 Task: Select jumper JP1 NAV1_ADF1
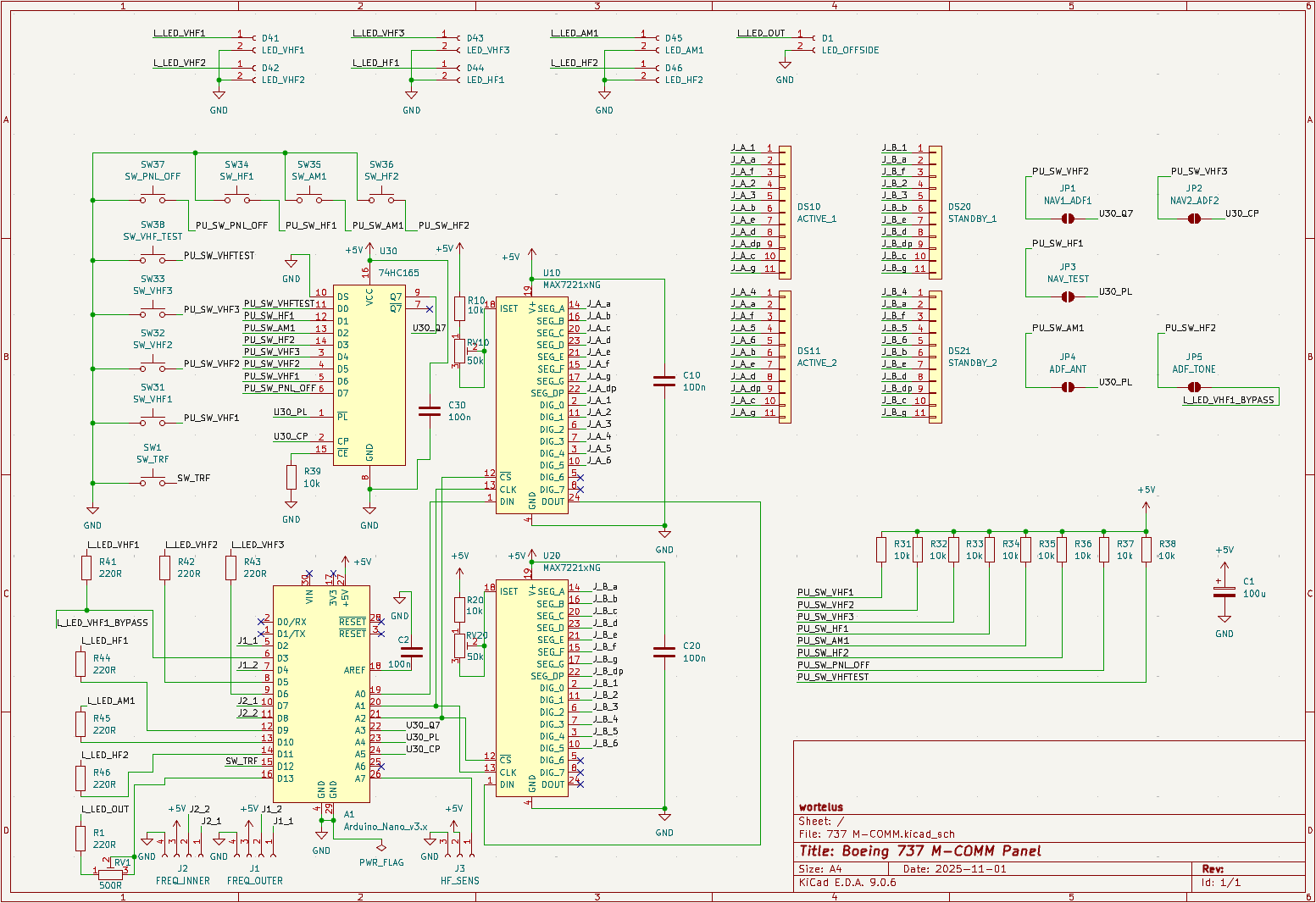[1067, 219]
